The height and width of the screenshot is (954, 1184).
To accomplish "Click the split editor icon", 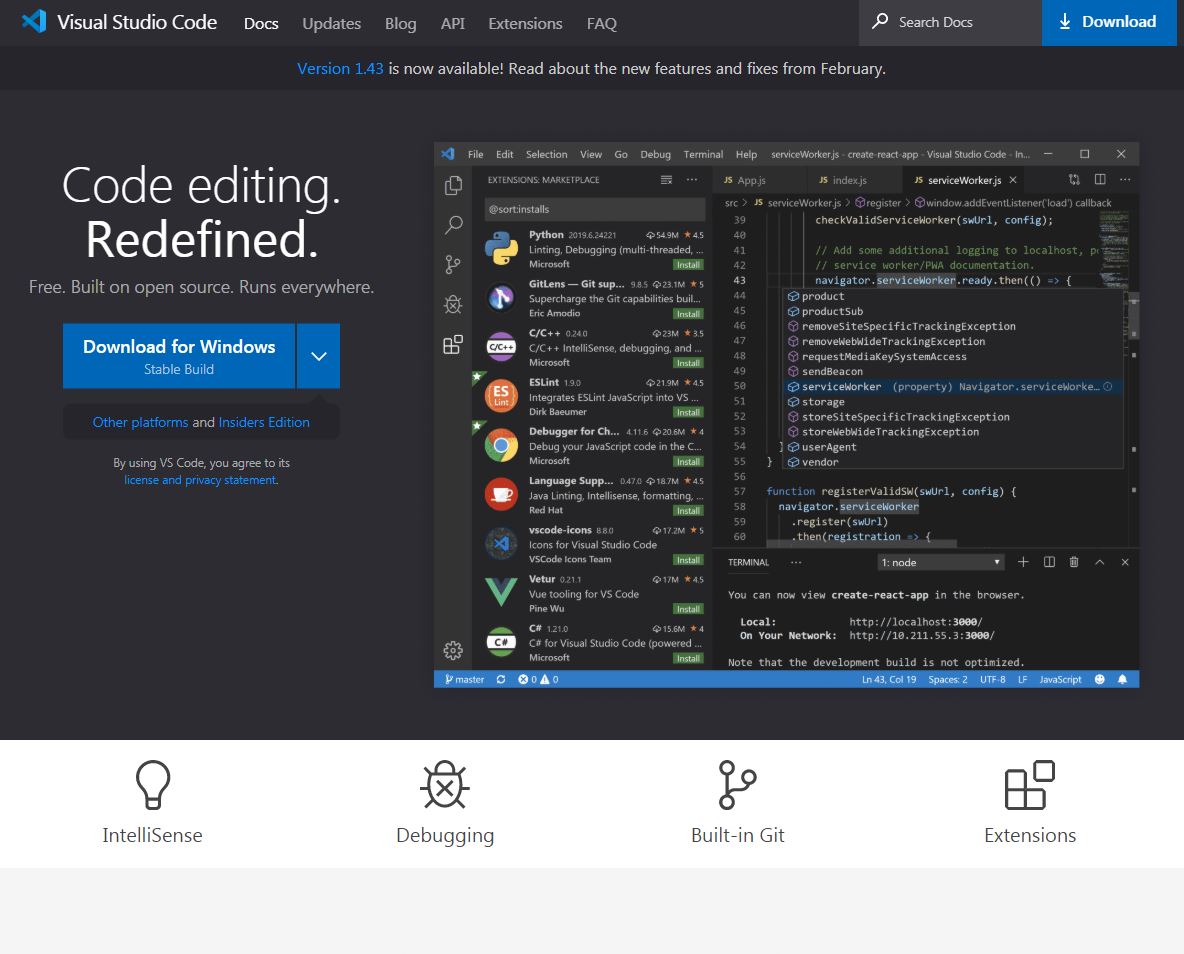I will point(1100,180).
